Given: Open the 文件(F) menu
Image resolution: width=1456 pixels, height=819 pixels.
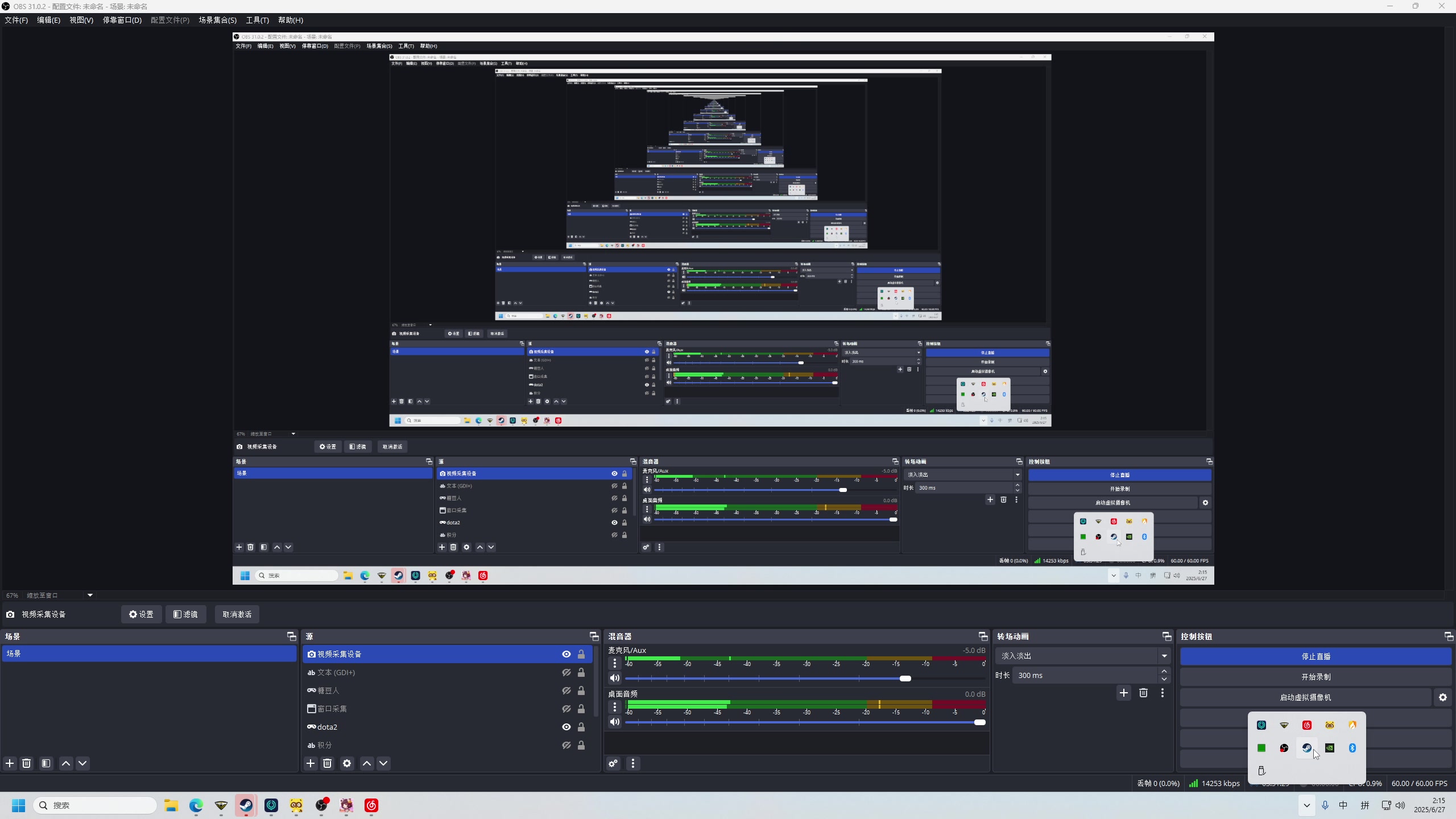Looking at the screenshot, I should pos(16,20).
